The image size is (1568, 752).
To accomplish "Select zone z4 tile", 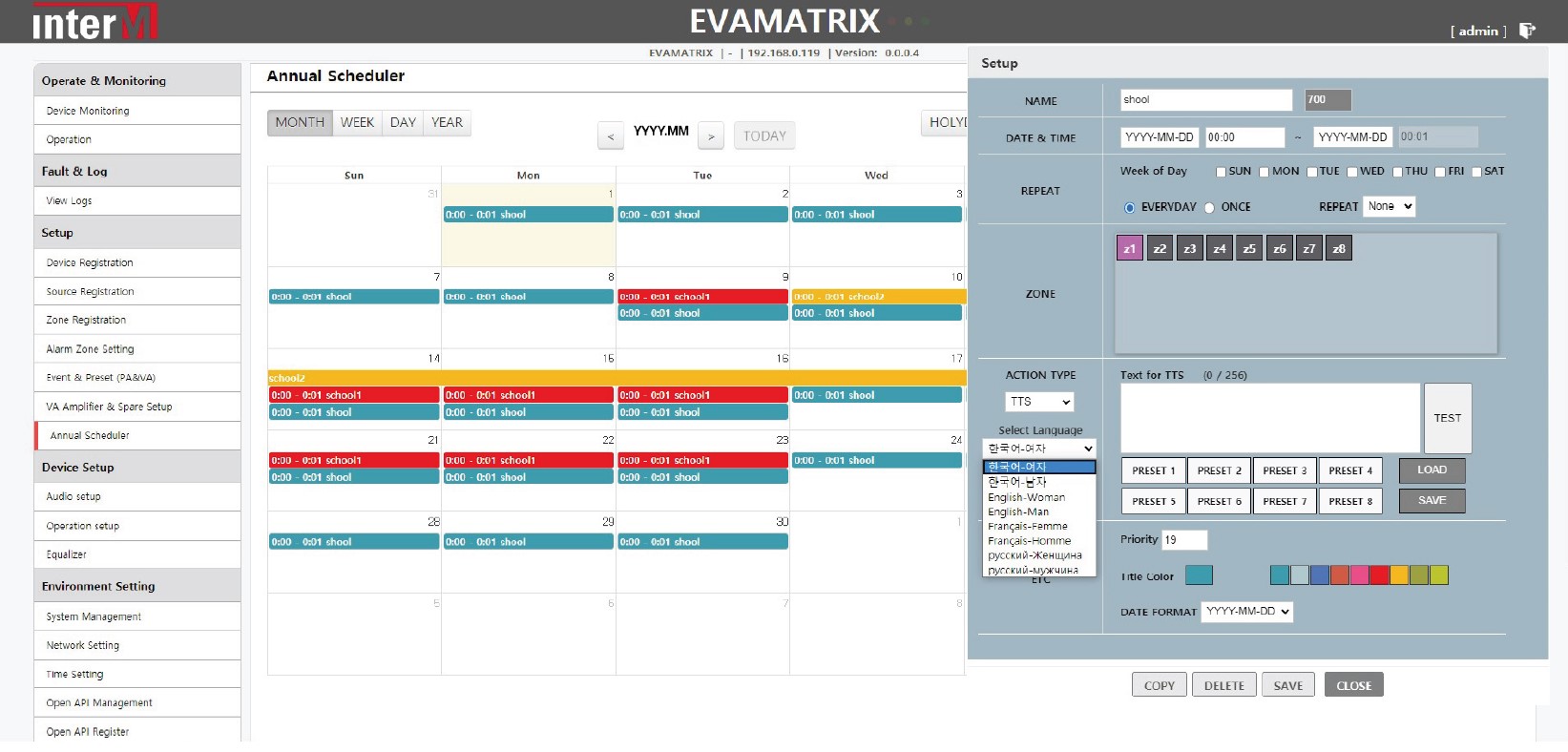I will point(1220,248).
